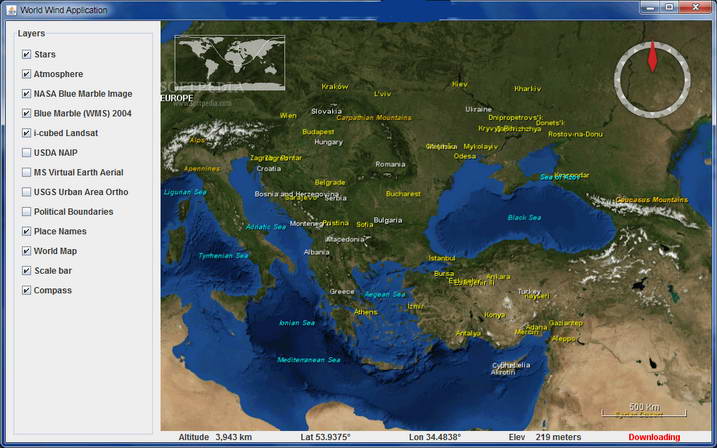The image size is (717, 448).
Task: Click the Lon 34.4838° status readout
Action: (435, 437)
